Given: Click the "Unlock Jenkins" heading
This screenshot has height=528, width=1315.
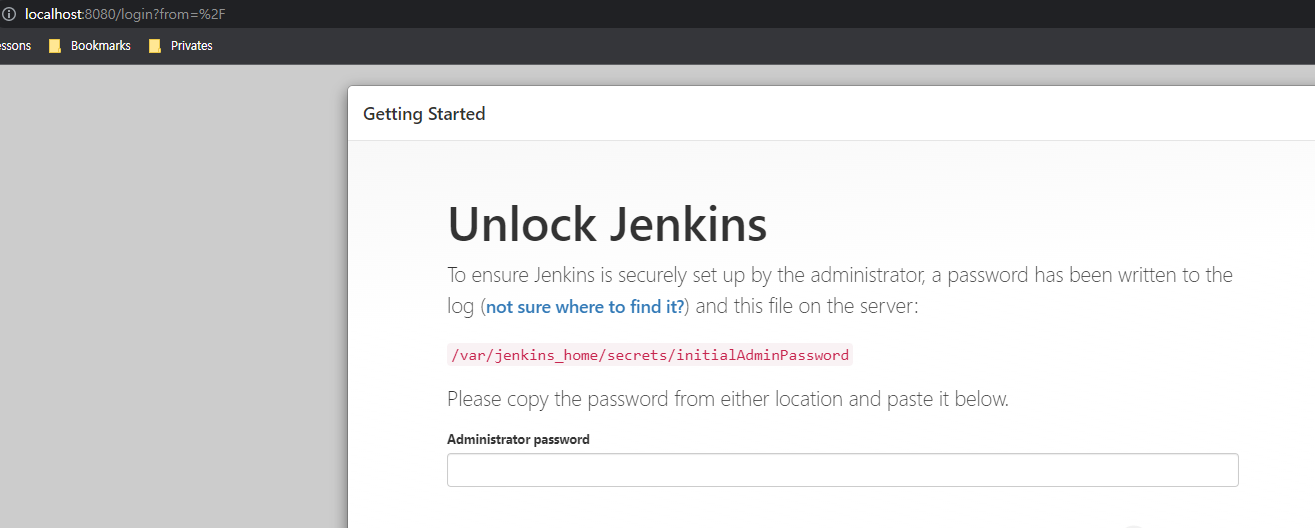Looking at the screenshot, I should pos(607,224).
